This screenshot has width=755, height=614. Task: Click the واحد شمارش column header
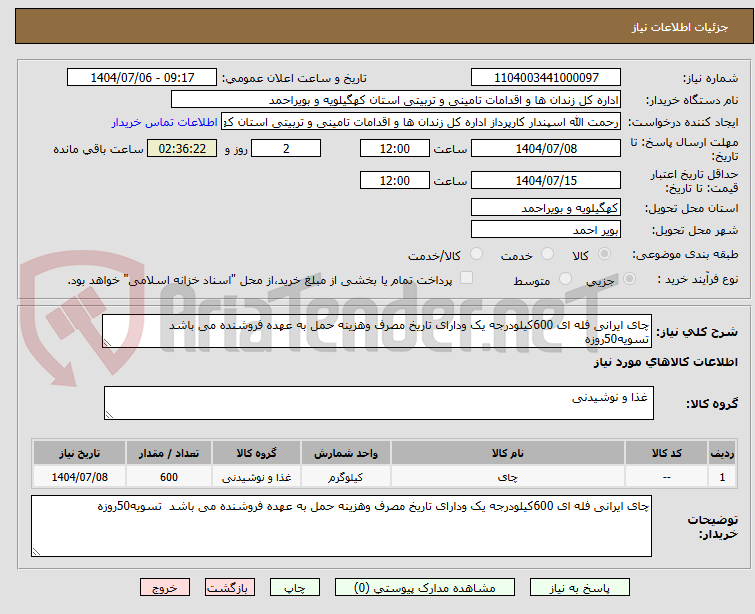coord(346,453)
